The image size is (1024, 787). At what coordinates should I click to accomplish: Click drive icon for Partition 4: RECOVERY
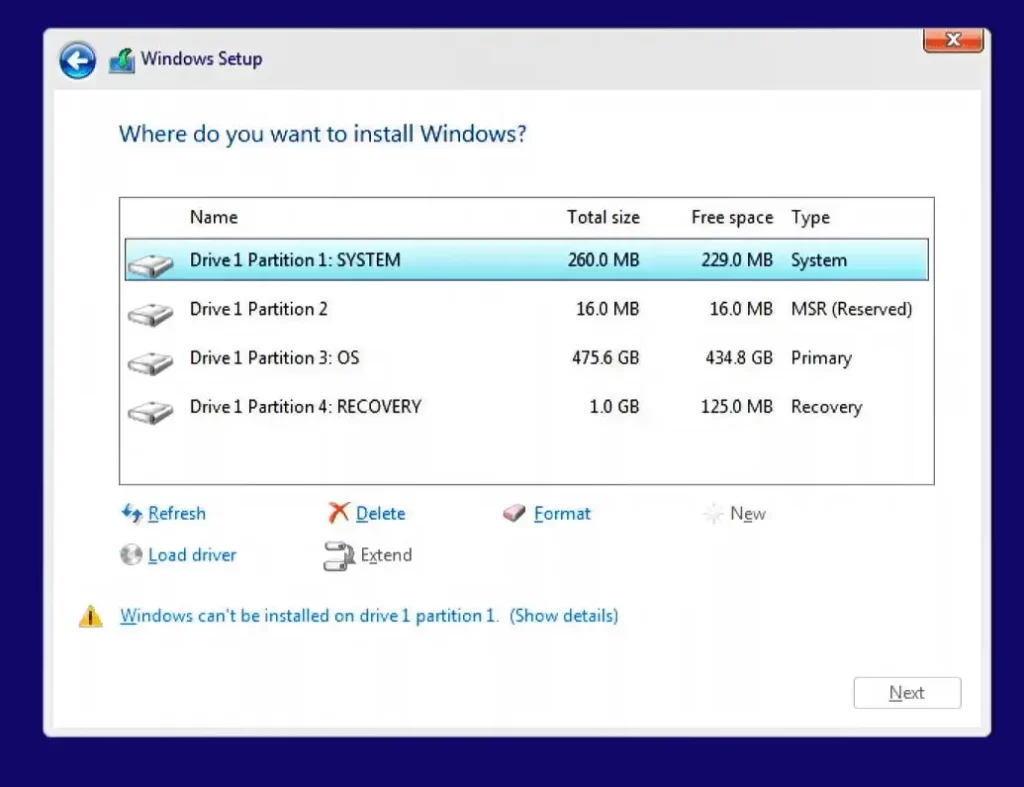150,411
